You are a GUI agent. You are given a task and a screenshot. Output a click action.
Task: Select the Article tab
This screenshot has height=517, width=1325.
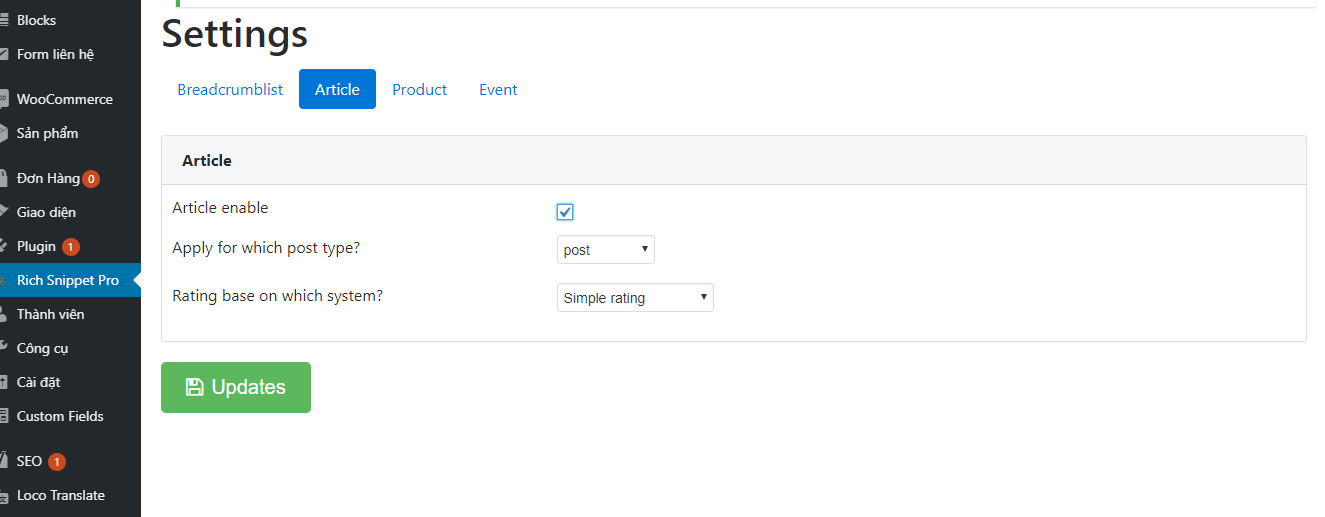pyautogui.click(x=337, y=89)
